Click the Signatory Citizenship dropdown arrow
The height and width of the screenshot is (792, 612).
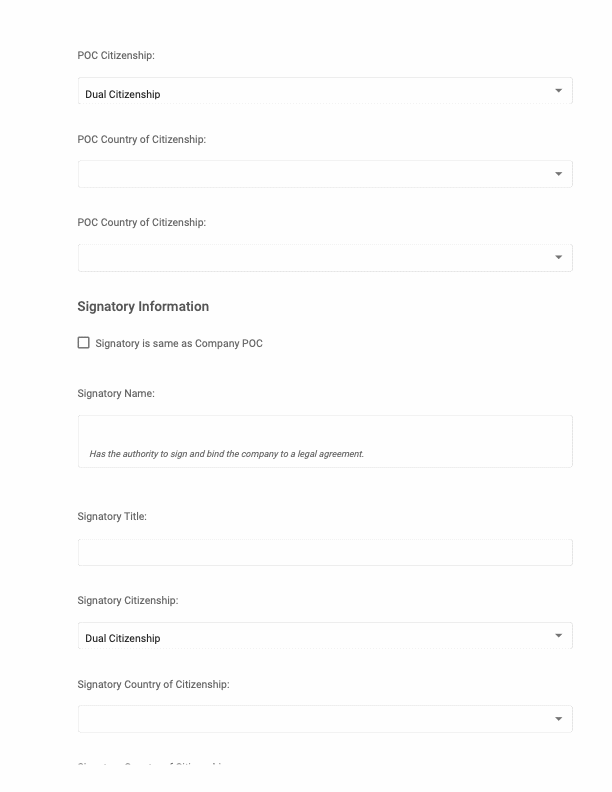[558, 636]
